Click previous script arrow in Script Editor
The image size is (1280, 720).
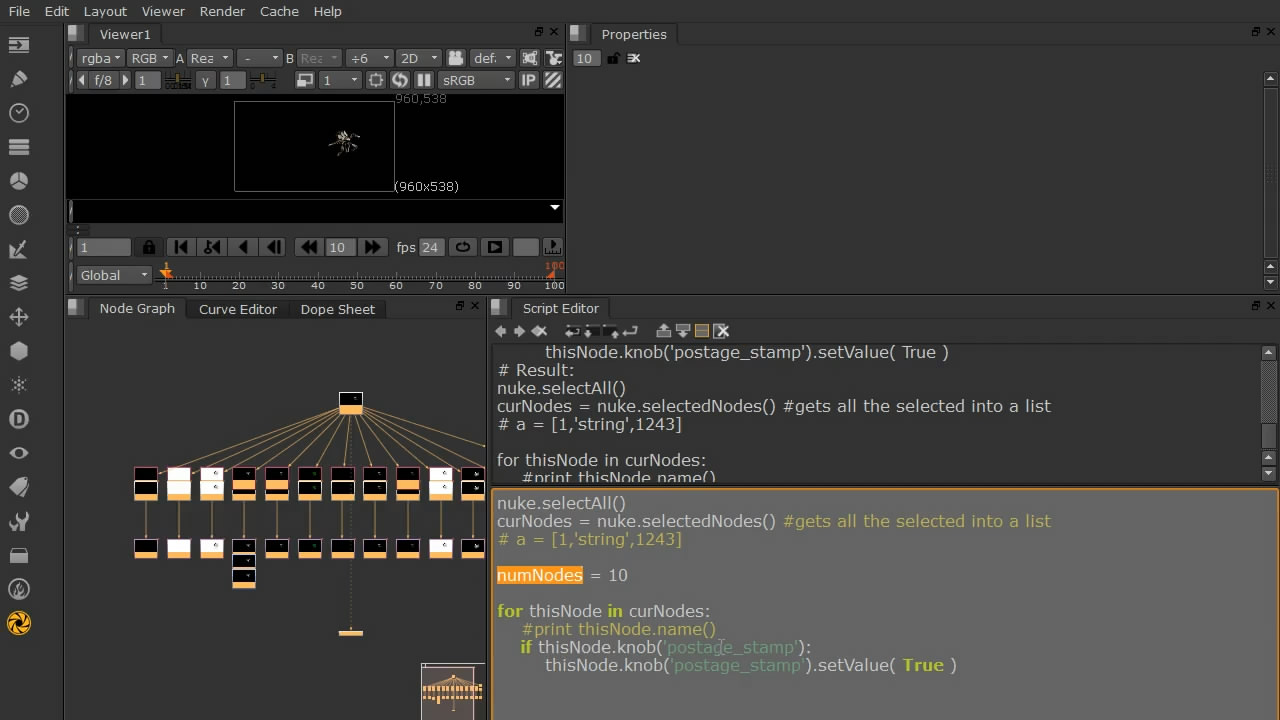pyautogui.click(x=501, y=331)
